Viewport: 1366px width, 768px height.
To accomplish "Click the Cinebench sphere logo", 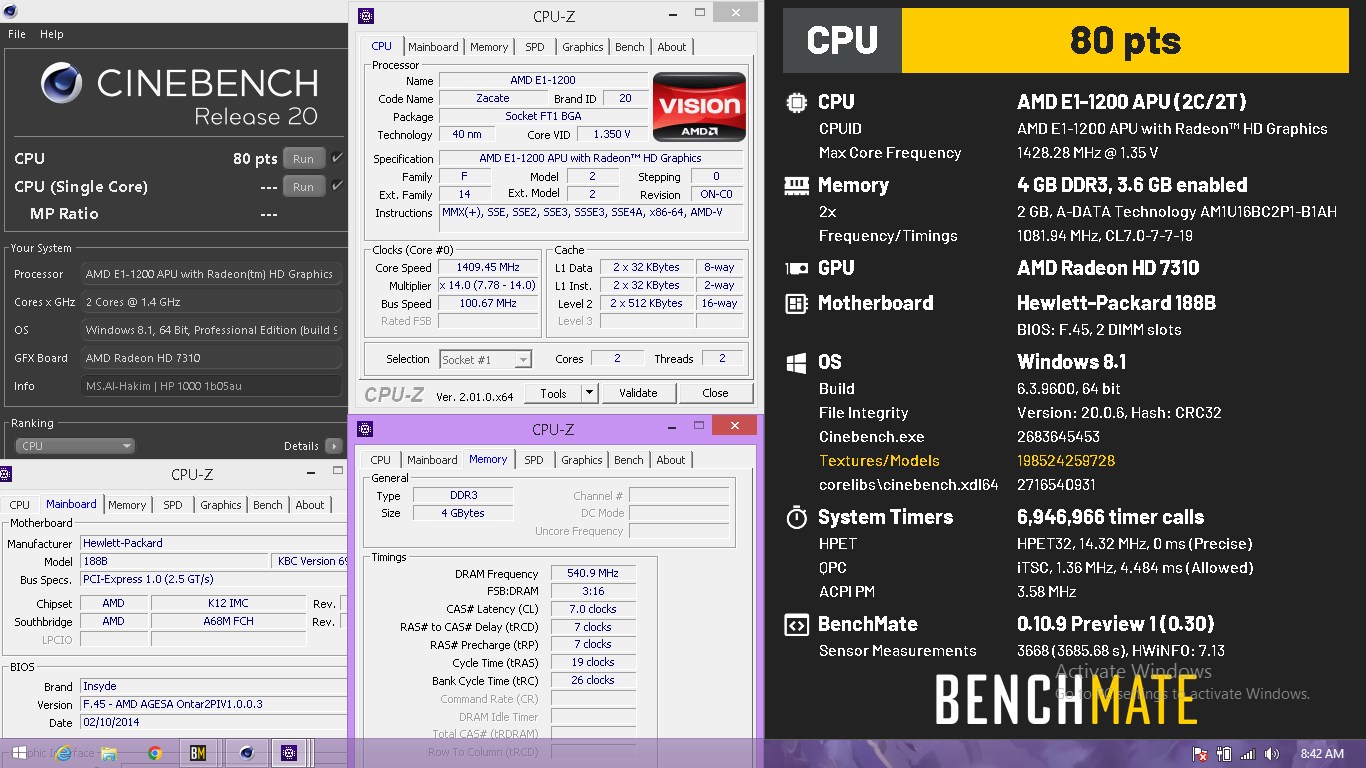I will pyautogui.click(x=61, y=83).
